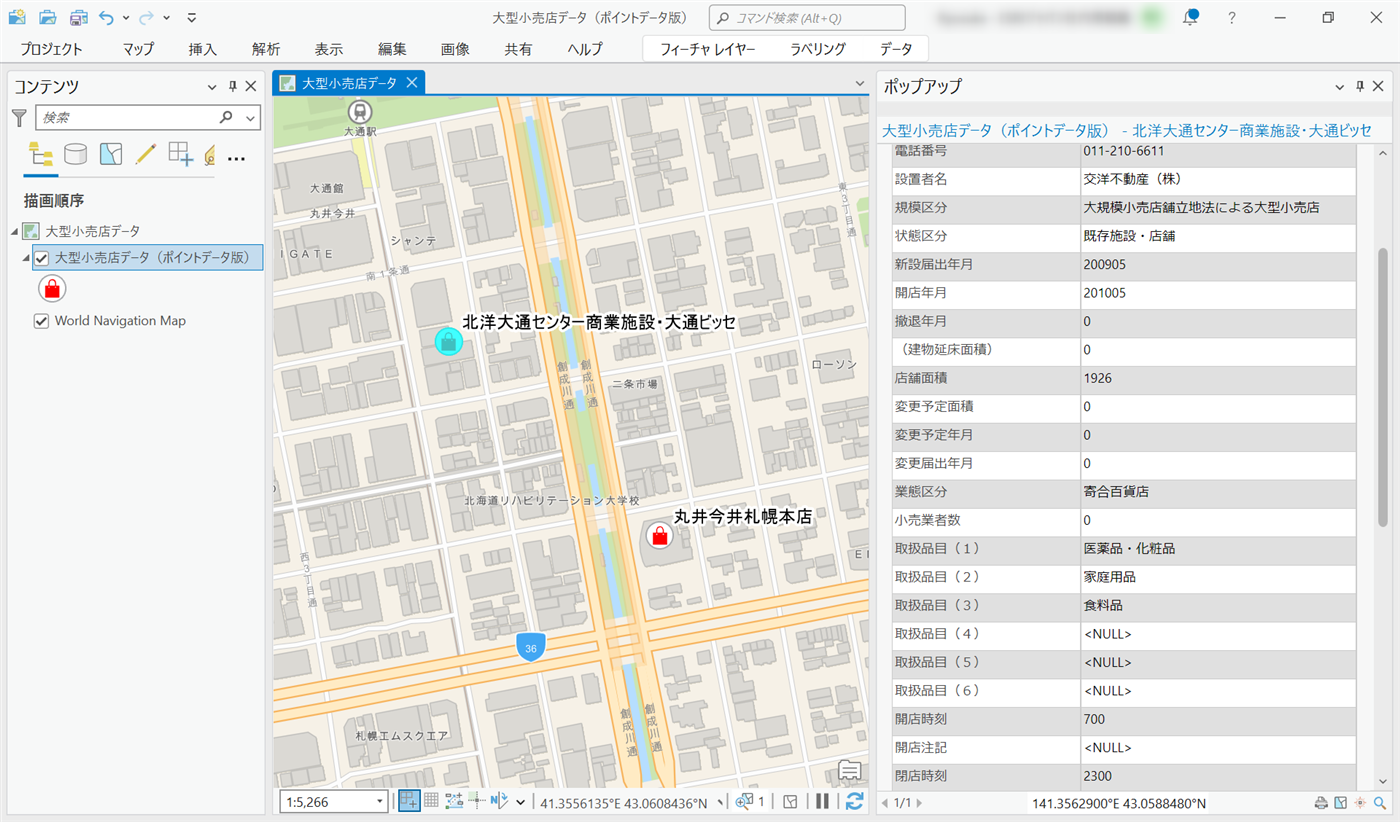Click the List By Drawing Order icon
The height and width of the screenshot is (822, 1400).
(41, 154)
